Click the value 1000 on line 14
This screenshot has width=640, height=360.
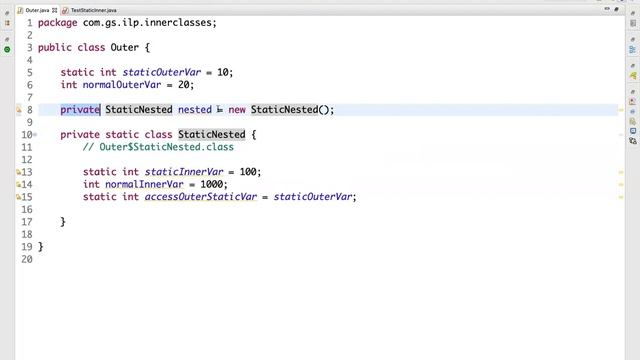211,184
